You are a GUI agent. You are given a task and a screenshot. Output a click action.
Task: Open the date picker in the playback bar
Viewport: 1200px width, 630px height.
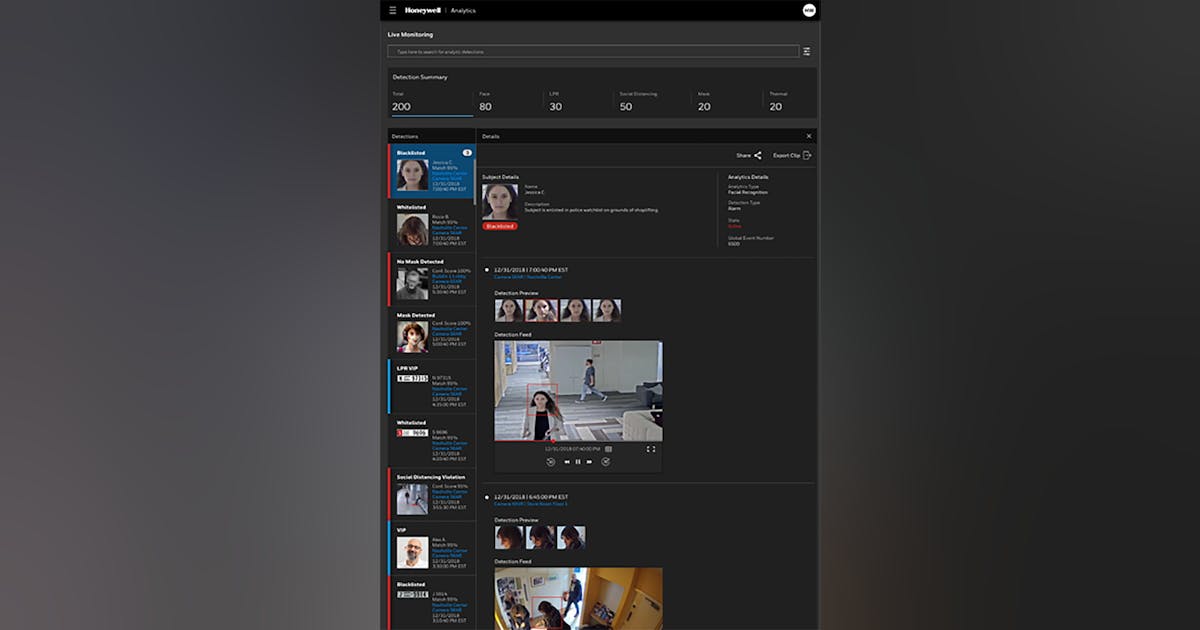click(609, 449)
